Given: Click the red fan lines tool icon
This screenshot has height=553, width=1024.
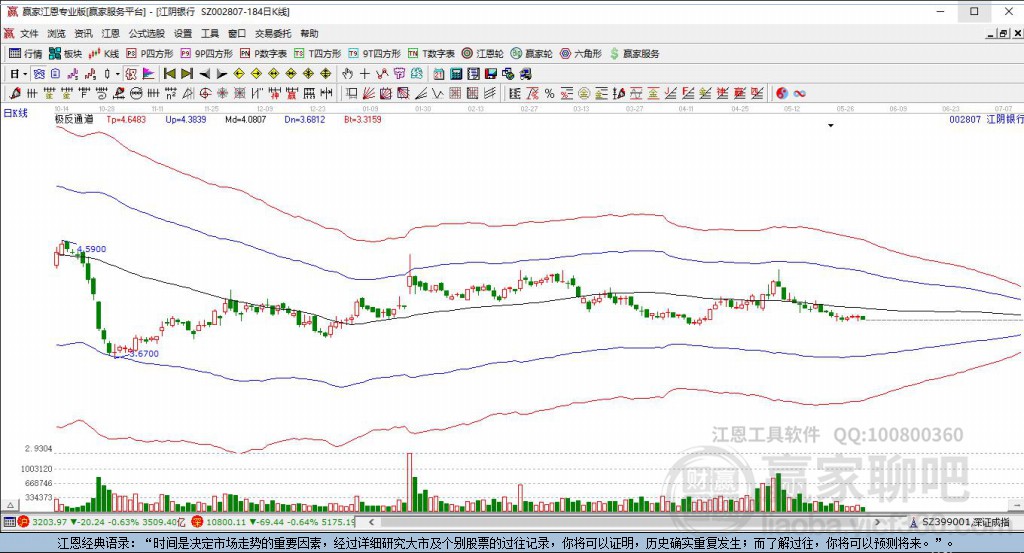Looking at the screenshot, I should [368, 93].
